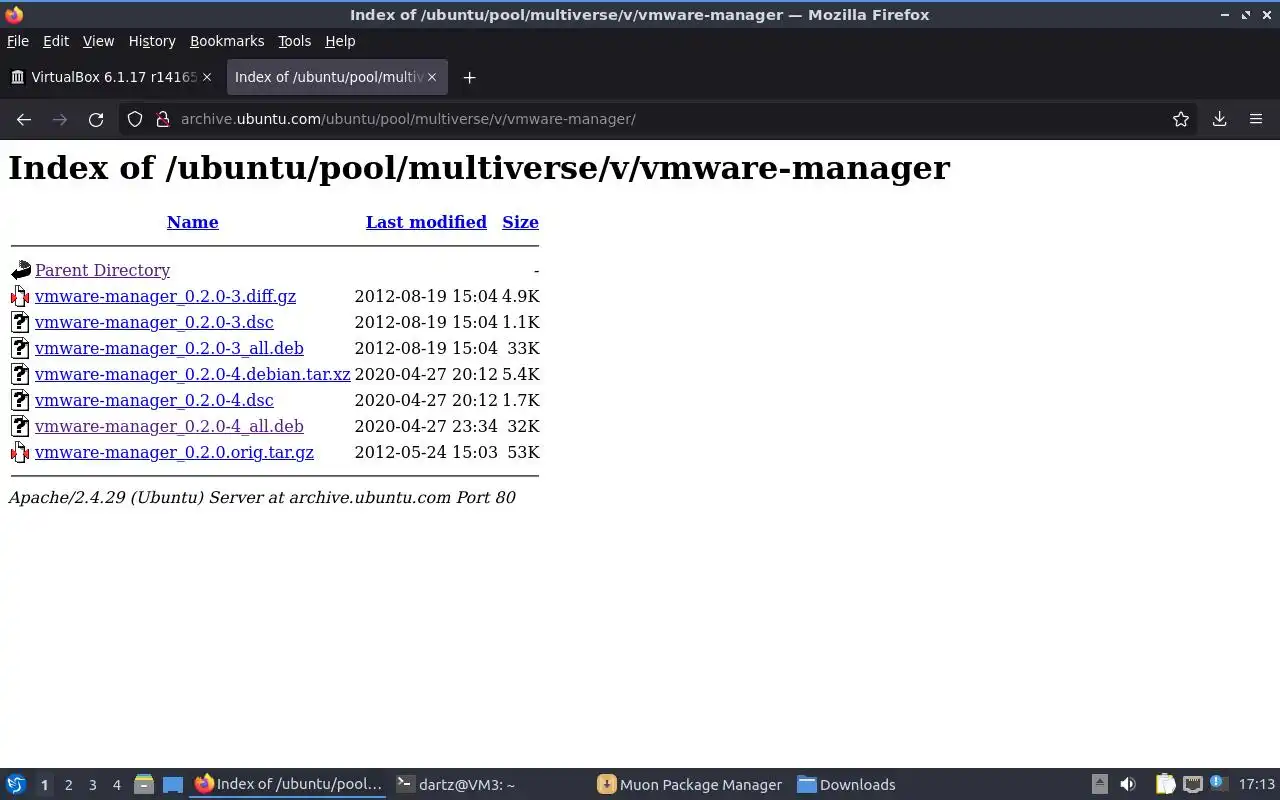
Task: Follow the Parent Directory link
Action: tap(102, 270)
